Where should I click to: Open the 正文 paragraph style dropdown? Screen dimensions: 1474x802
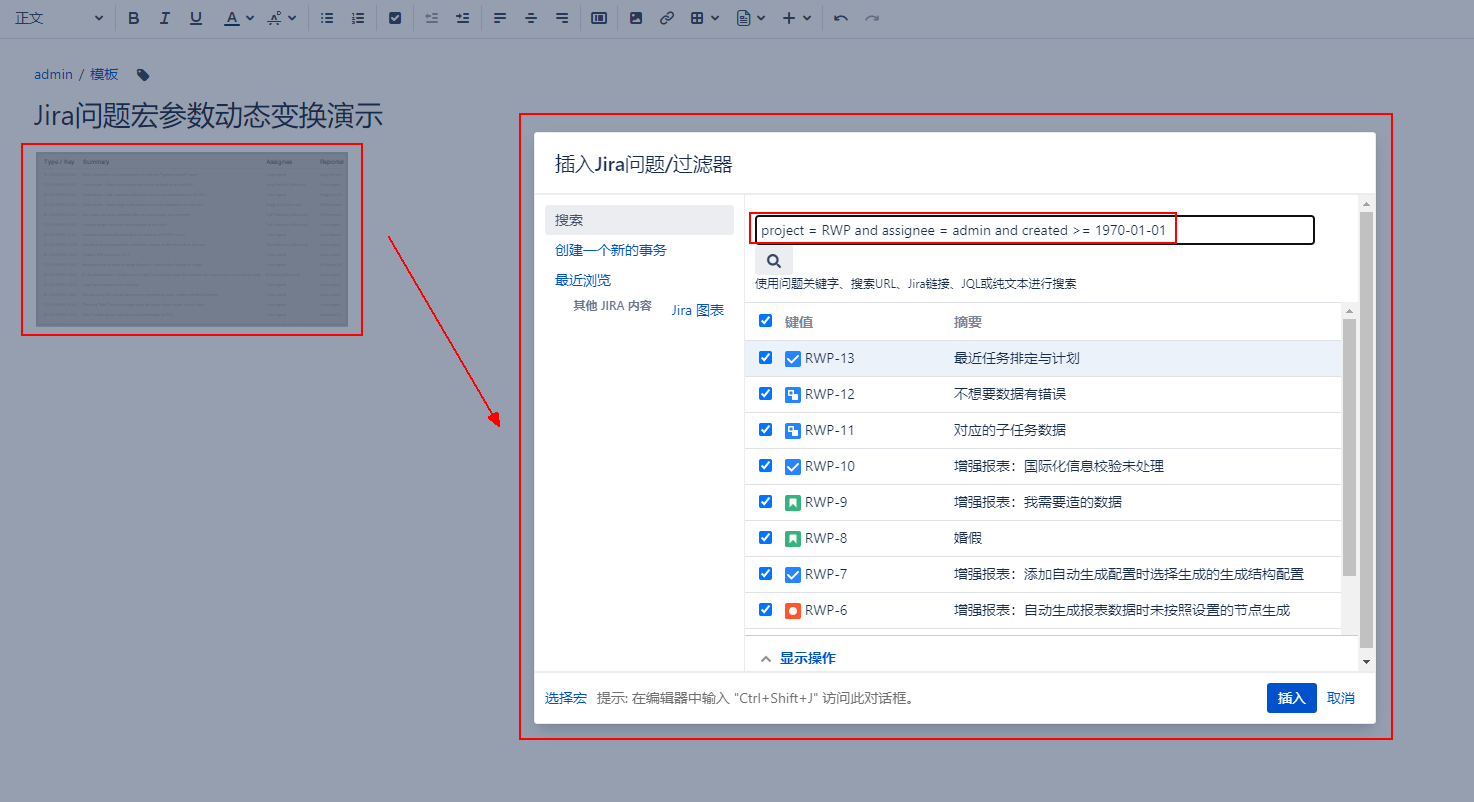pyautogui.click(x=58, y=18)
